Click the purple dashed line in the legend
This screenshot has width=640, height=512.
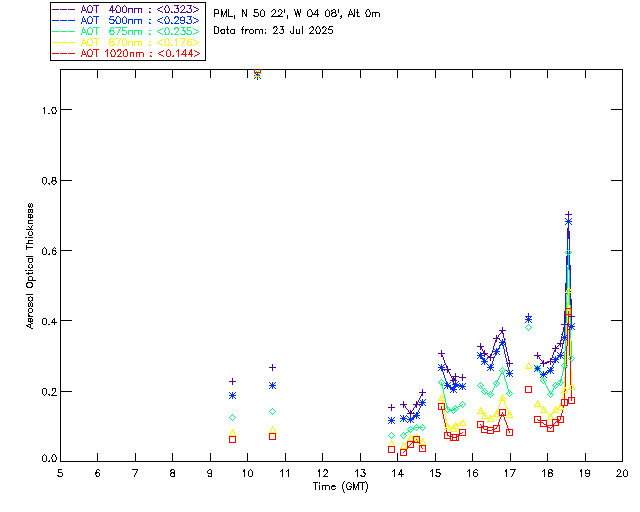tap(64, 10)
